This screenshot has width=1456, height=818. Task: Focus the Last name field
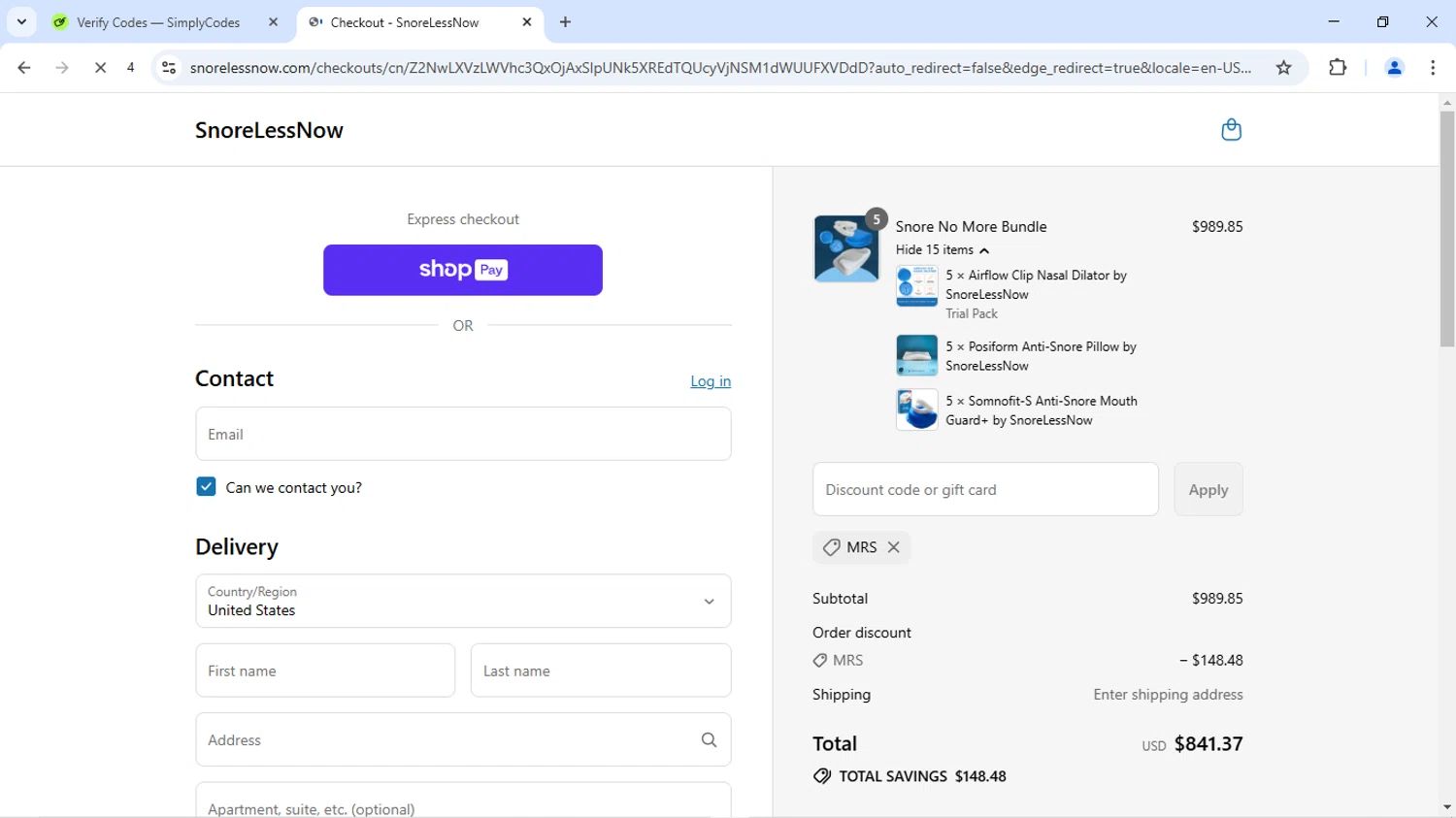point(601,671)
